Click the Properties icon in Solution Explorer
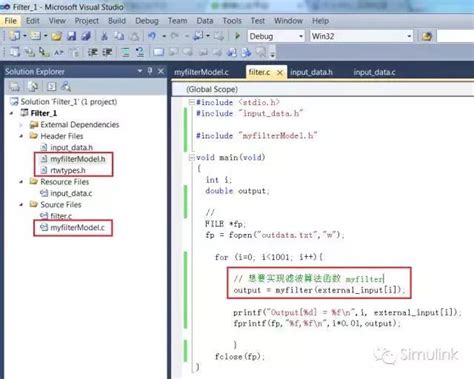474x379 pixels. [x=14, y=87]
